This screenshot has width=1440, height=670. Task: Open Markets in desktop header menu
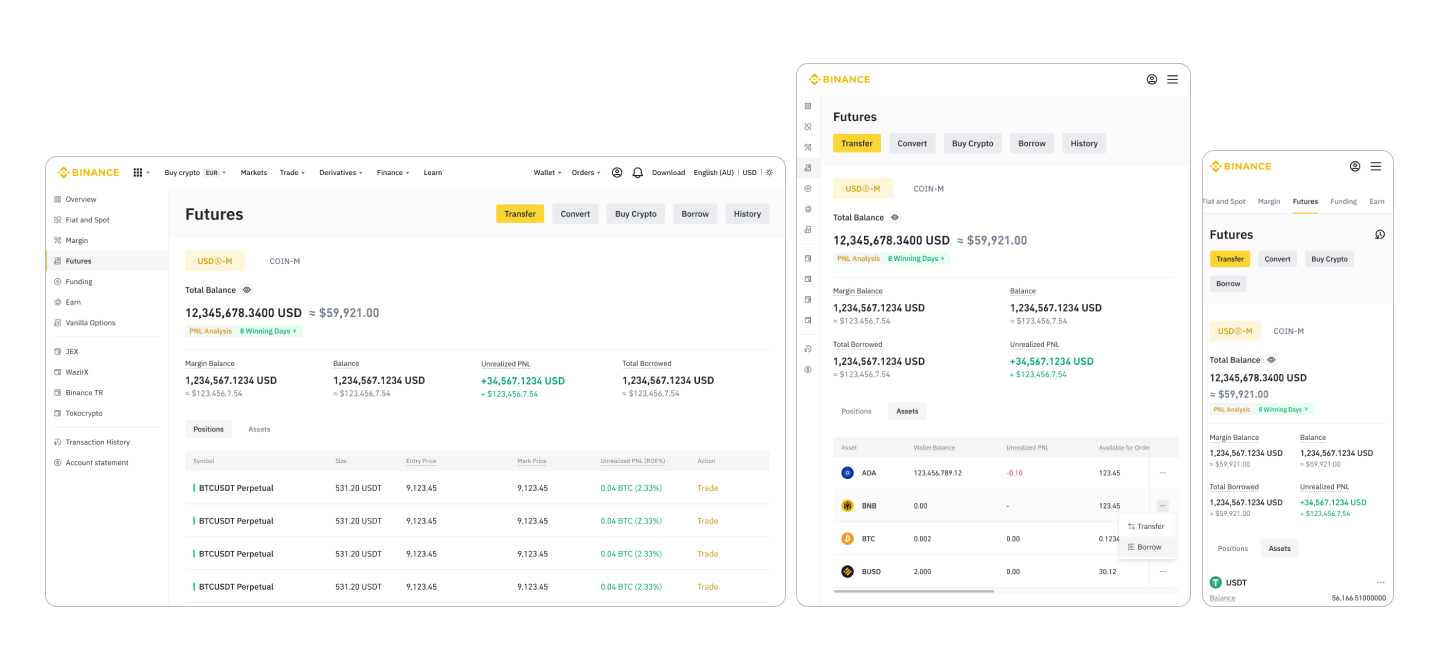[x=254, y=172]
